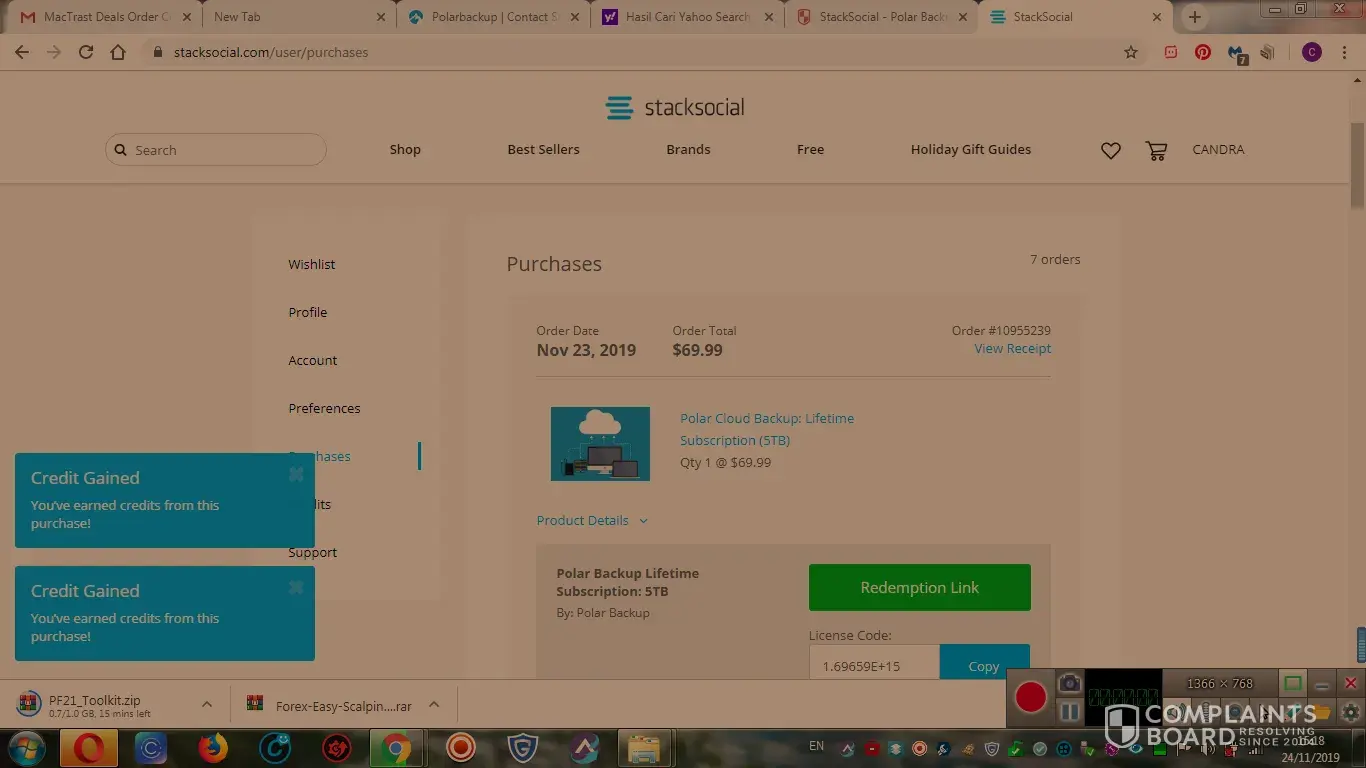Click the Polar Cloud Backup product thumbnail

tap(600, 443)
